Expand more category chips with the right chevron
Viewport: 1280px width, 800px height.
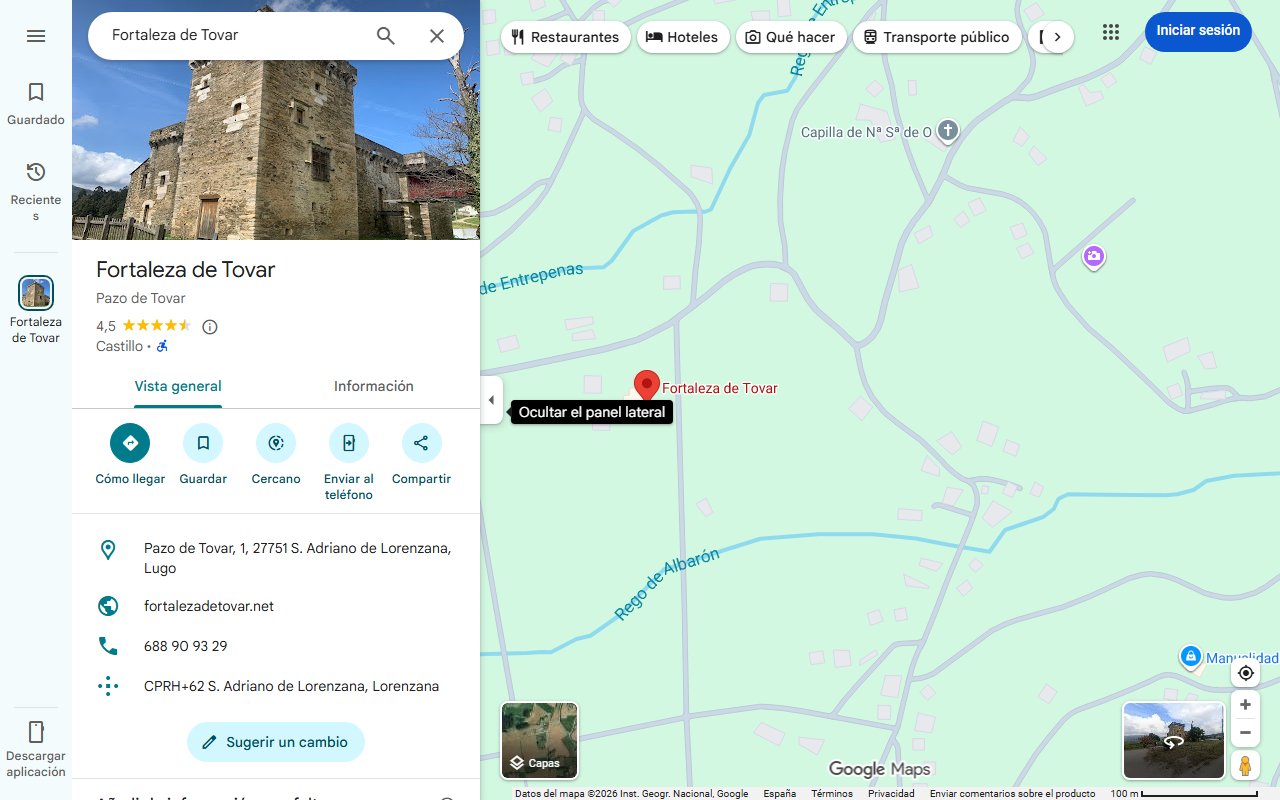click(x=1057, y=36)
